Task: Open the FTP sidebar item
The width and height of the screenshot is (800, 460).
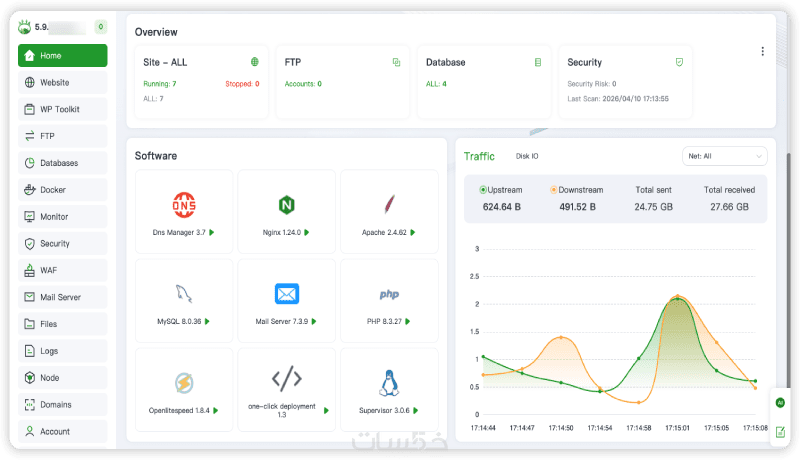Action: point(62,136)
